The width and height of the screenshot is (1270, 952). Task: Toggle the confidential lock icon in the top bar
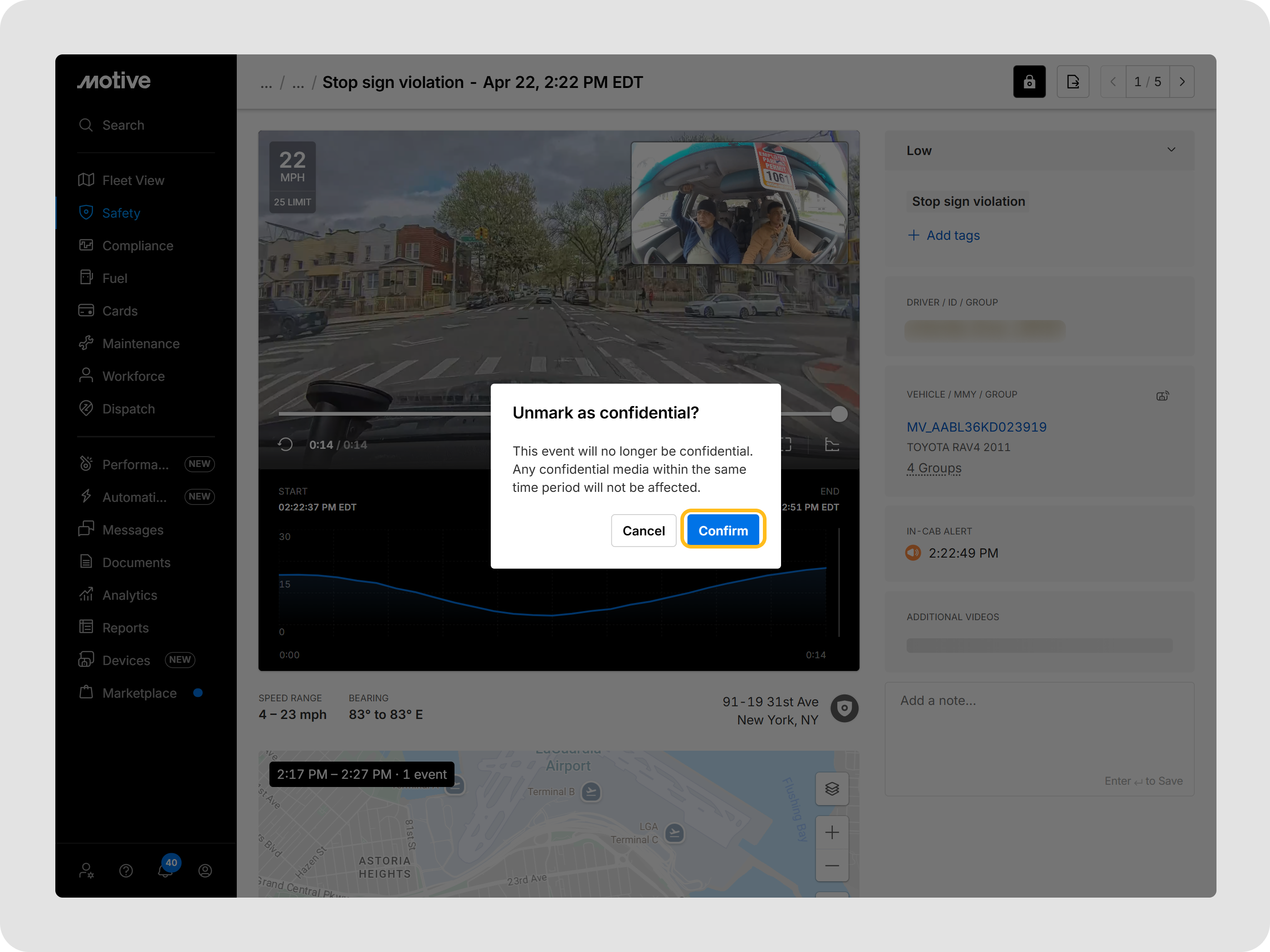tap(1030, 82)
